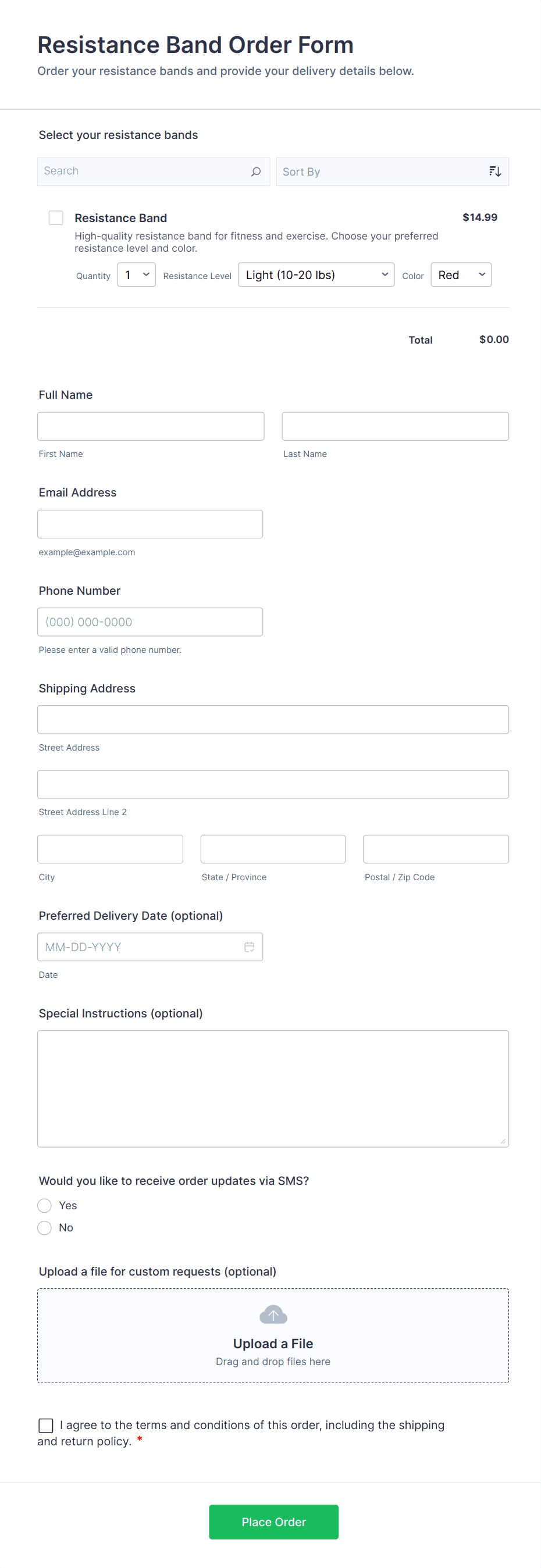Check the Resistance Band product checkbox
Viewport: 541px width, 1568px height.
(56, 218)
